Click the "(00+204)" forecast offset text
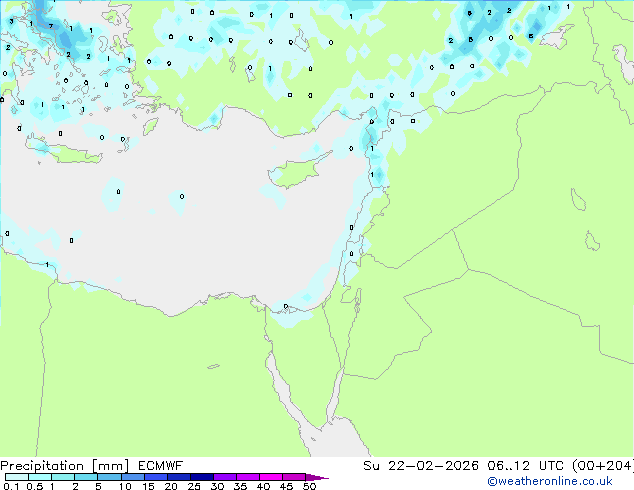Image resolution: width=634 pixels, height=490 pixels. (603, 466)
